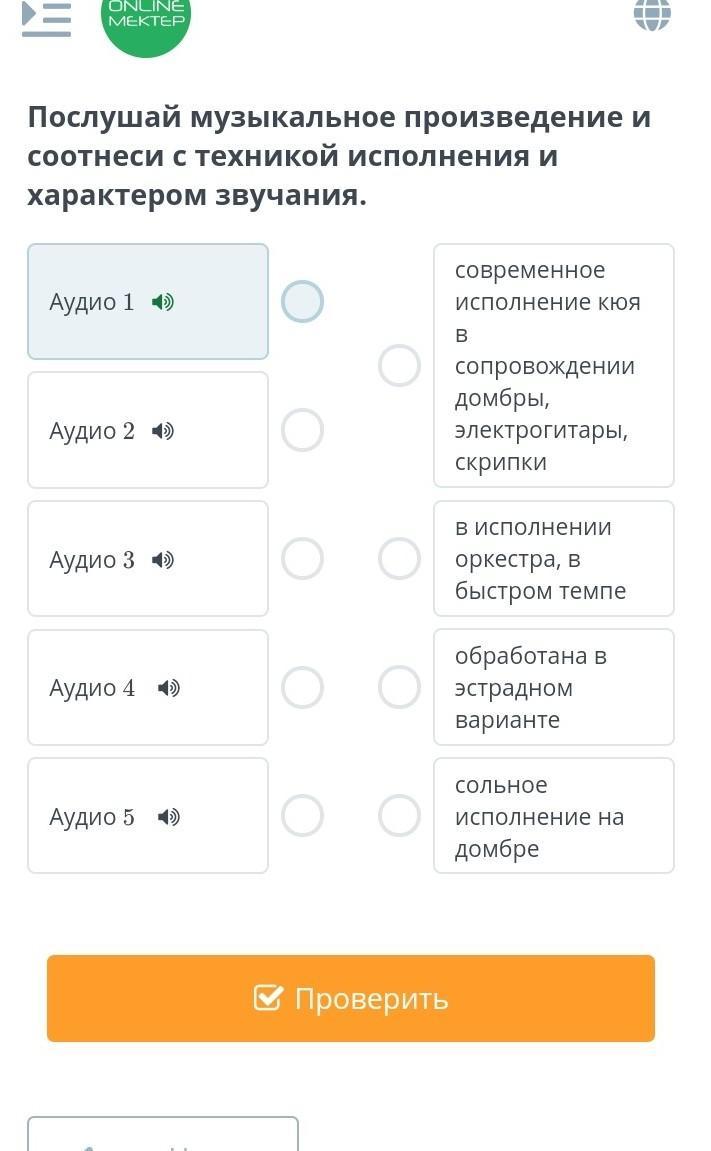The image size is (711, 1151).
Task: Click the partially visible button below Проверить
Action: pyautogui.click(x=163, y=1136)
